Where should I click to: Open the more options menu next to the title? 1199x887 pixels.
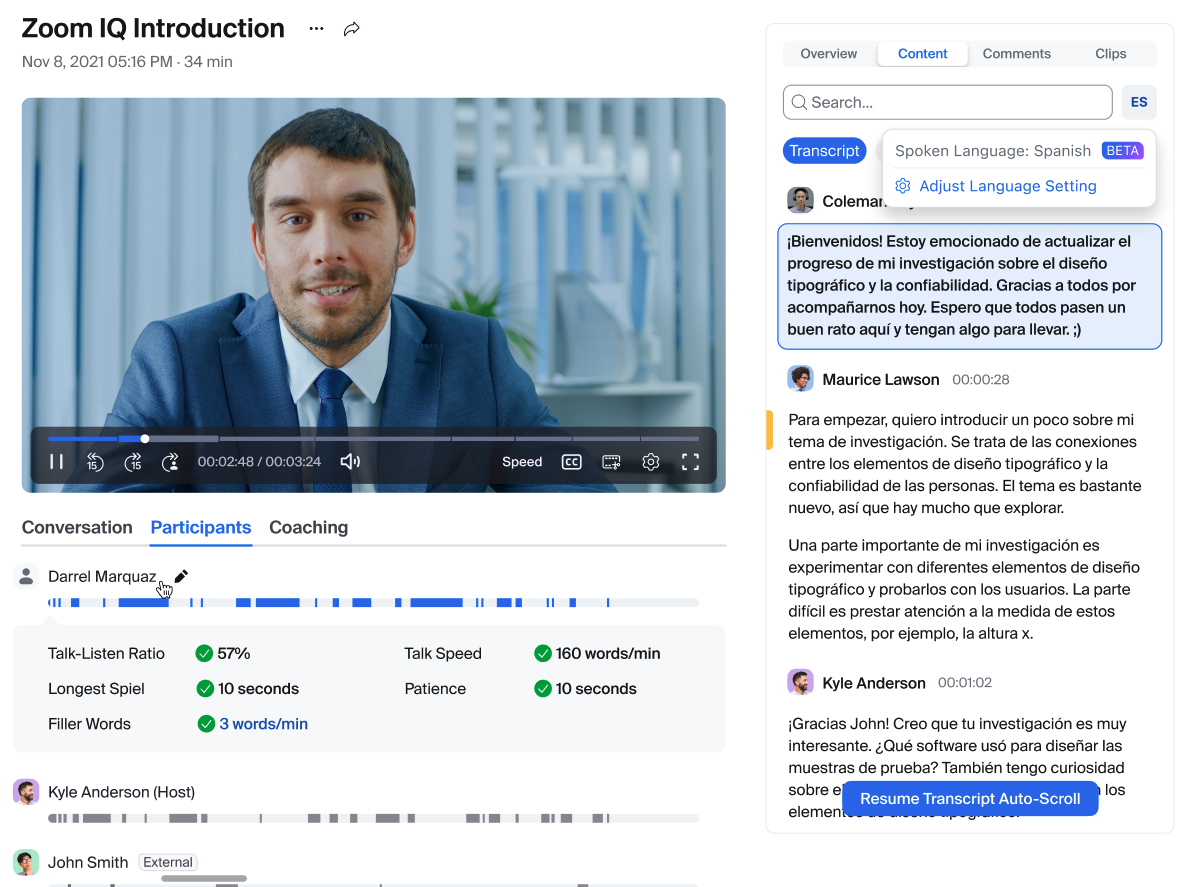[316, 28]
